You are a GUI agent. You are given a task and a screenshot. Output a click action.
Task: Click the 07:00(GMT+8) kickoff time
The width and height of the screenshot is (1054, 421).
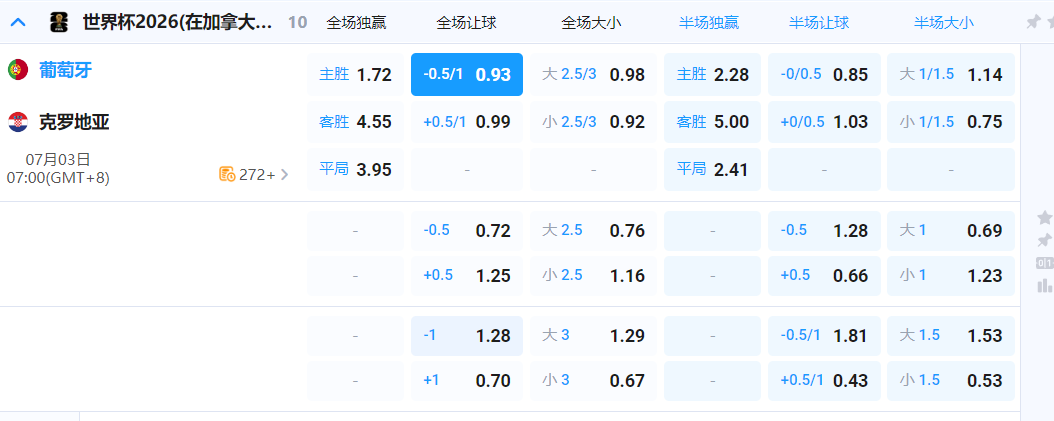58,178
